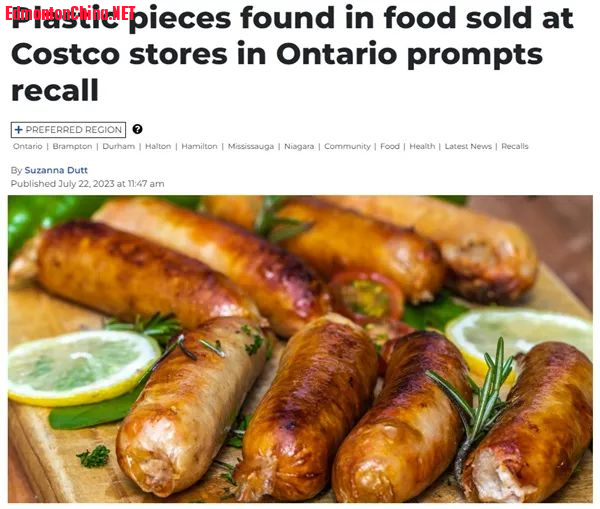Visit the Mississauga section
600x509 pixels.
(251, 146)
